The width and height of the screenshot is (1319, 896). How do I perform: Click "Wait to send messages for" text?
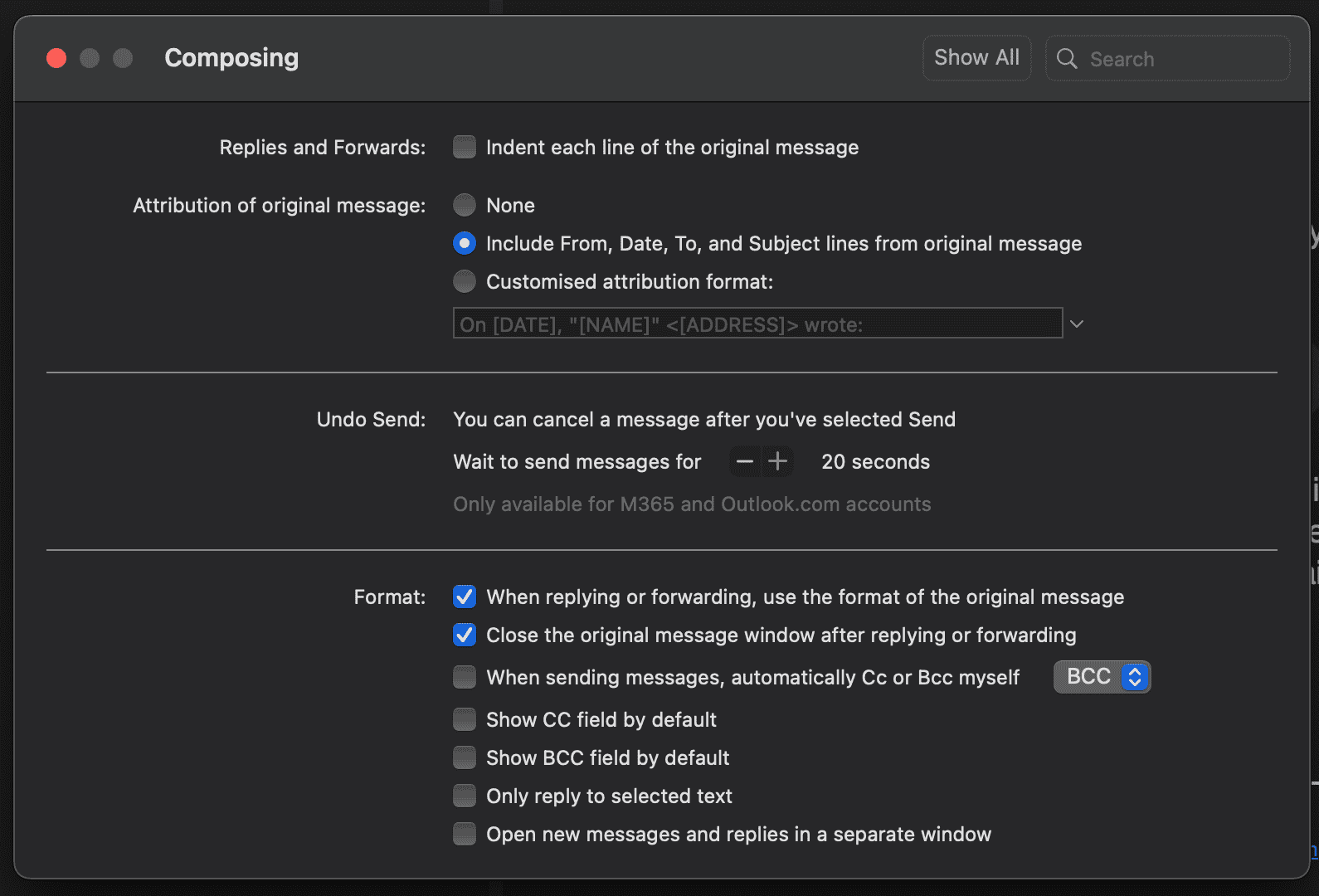[x=577, y=462]
